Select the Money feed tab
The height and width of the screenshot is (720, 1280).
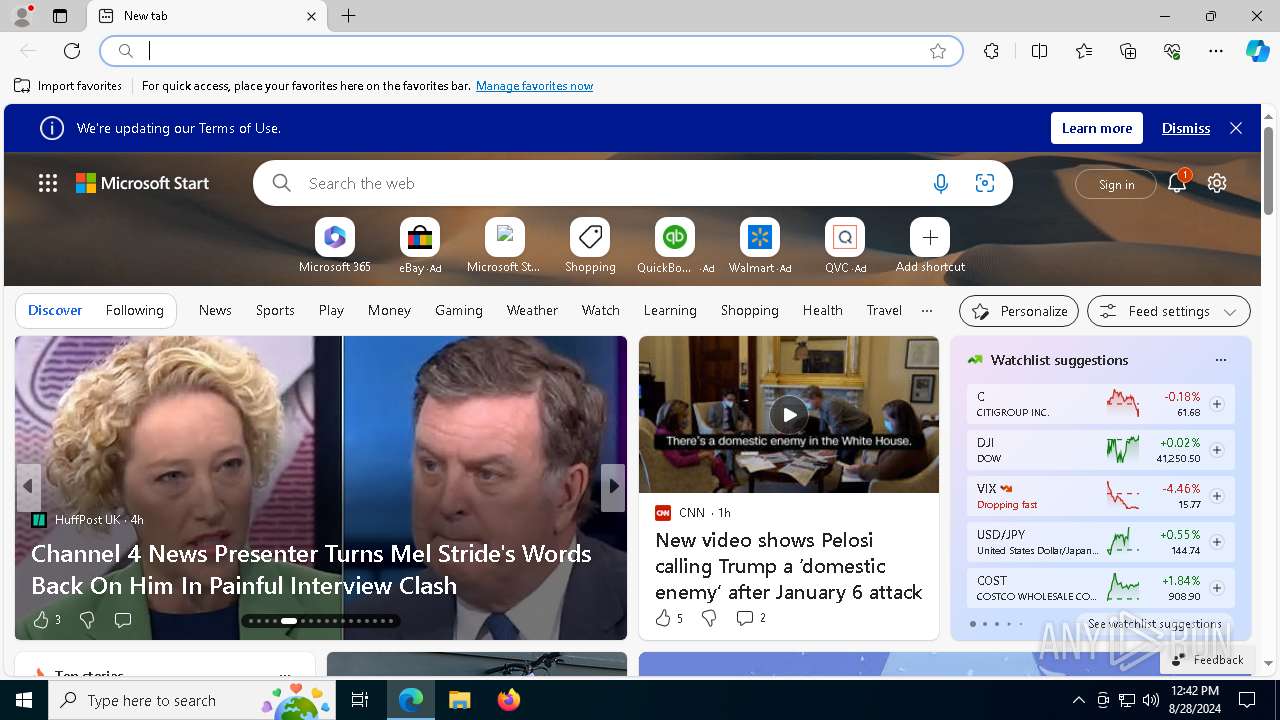389,310
